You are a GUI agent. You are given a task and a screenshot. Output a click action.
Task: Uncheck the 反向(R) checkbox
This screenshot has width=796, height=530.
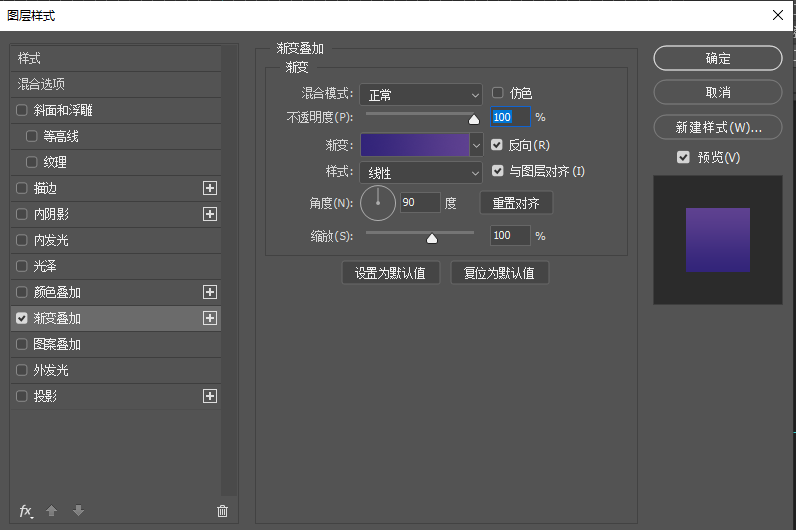point(497,145)
